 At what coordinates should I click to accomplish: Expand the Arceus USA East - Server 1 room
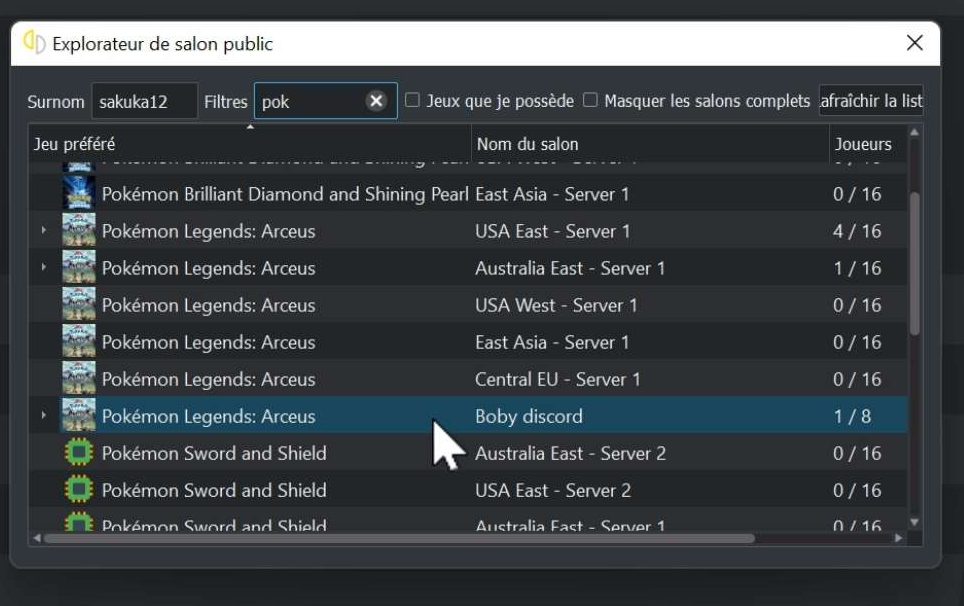[x=44, y=231]
